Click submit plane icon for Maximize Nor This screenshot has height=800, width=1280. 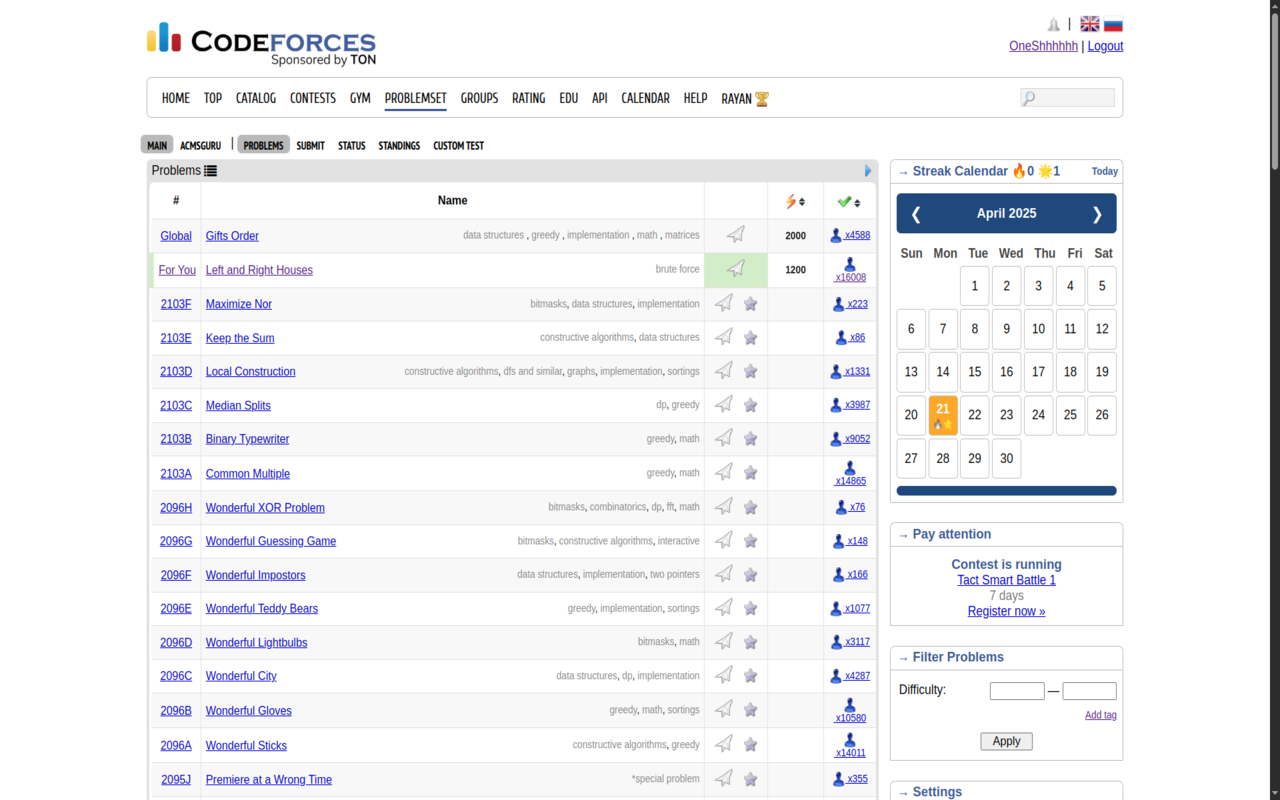(724, 303)
